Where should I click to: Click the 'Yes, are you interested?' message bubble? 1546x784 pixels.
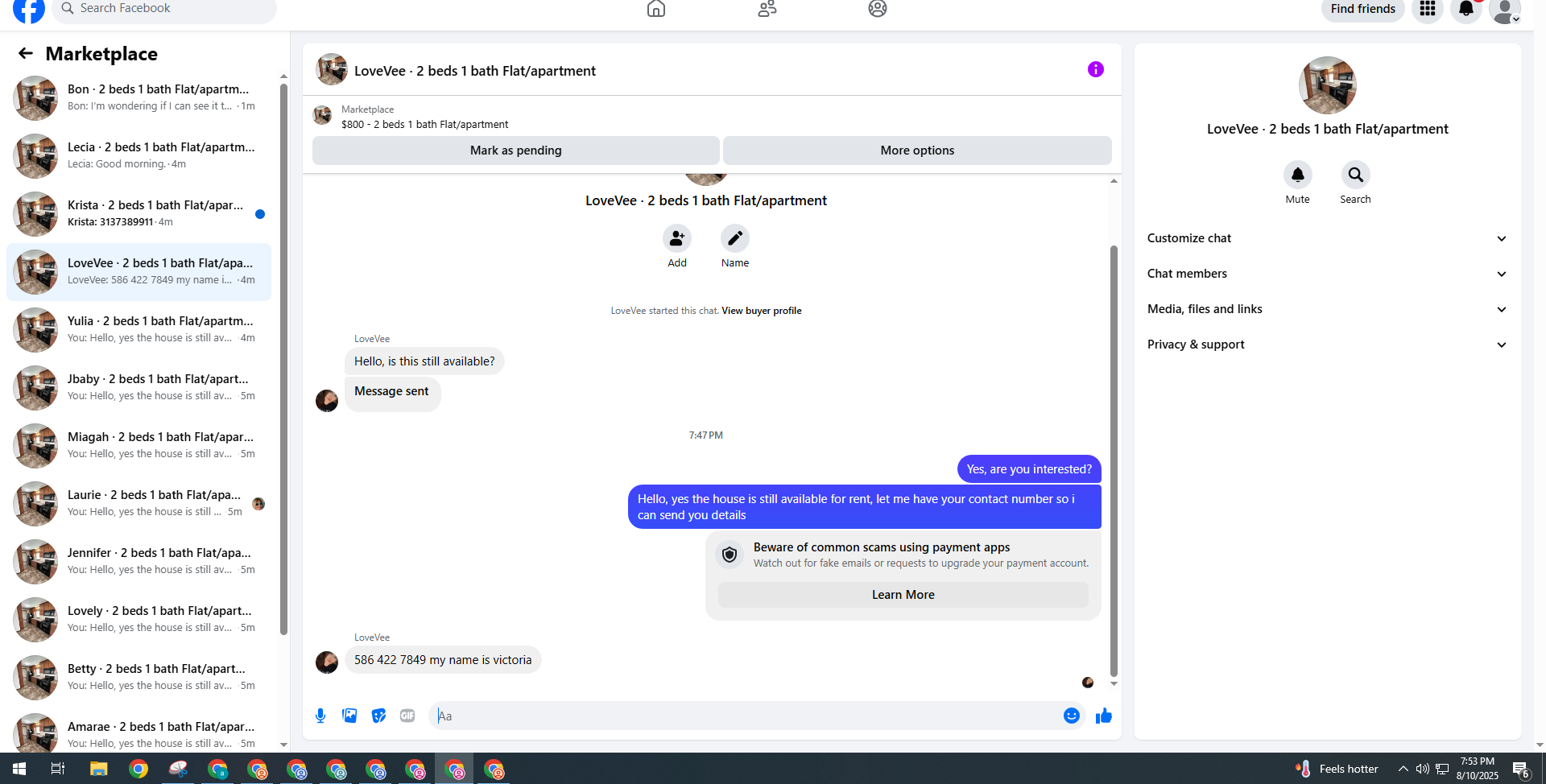pyautogui.click(x=1029, y=469)
